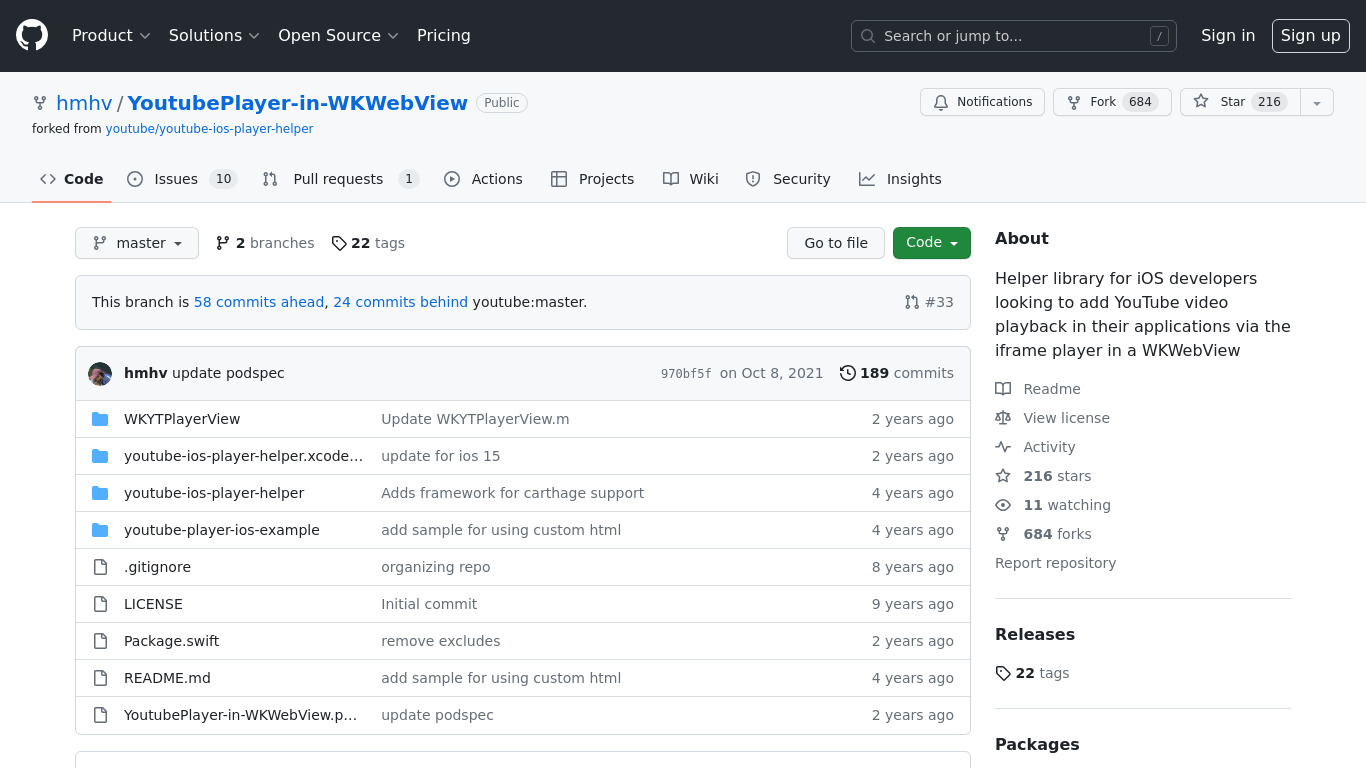Click the tag icon beside 22 tags in toolbar
Screen dimensions: 1366x768
(x=339, y=243)
